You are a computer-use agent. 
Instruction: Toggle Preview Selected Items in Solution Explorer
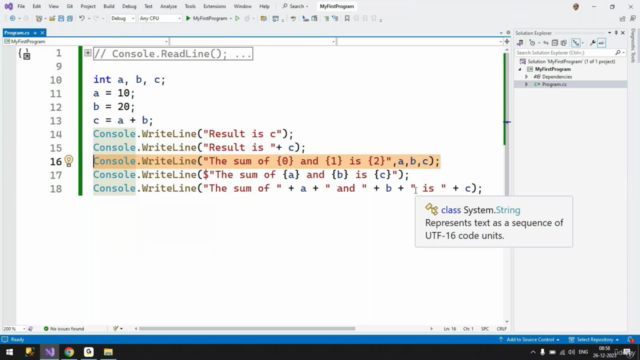point(602,43)
